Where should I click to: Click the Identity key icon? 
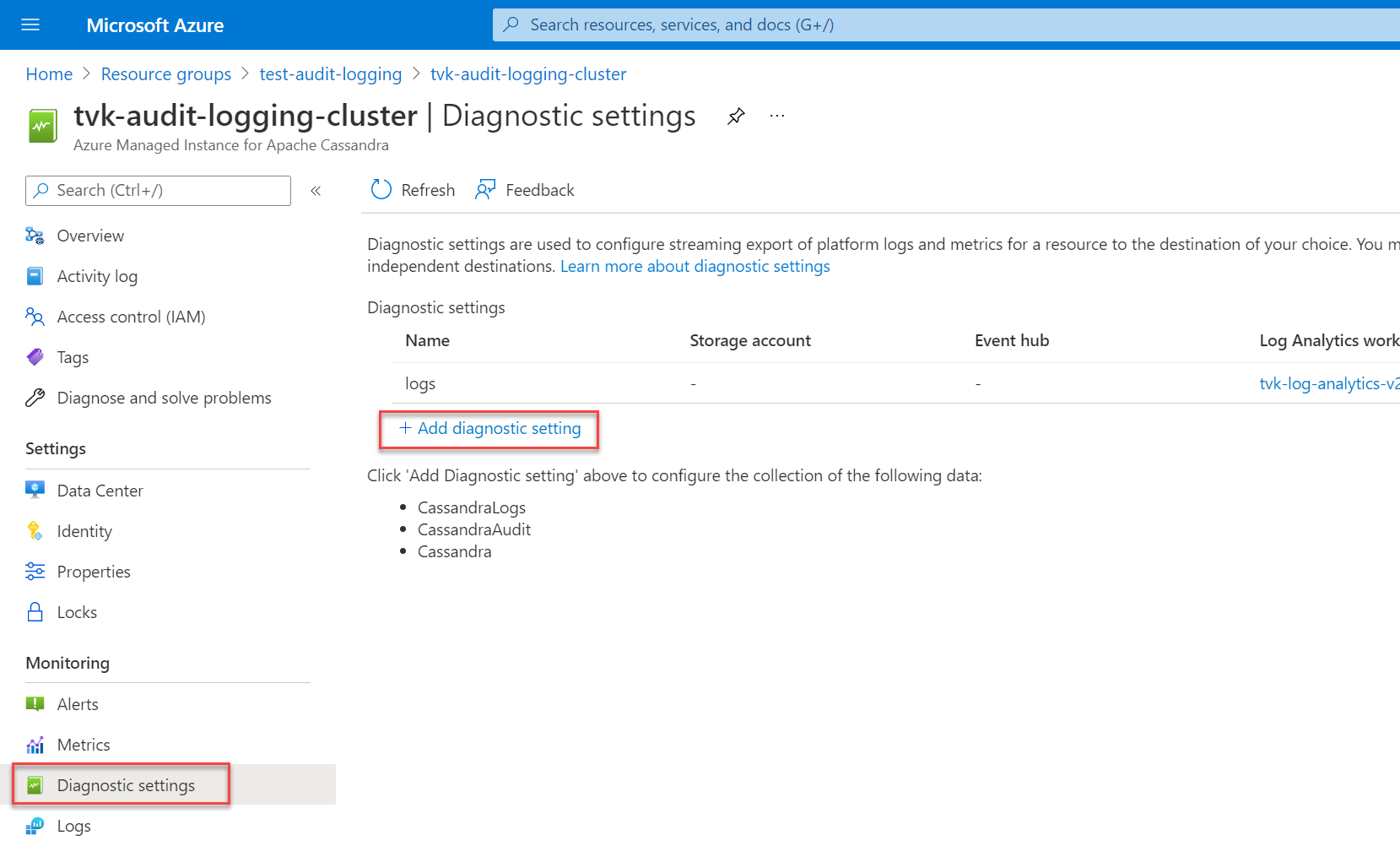pyautogui.click(x=35, y=531)
